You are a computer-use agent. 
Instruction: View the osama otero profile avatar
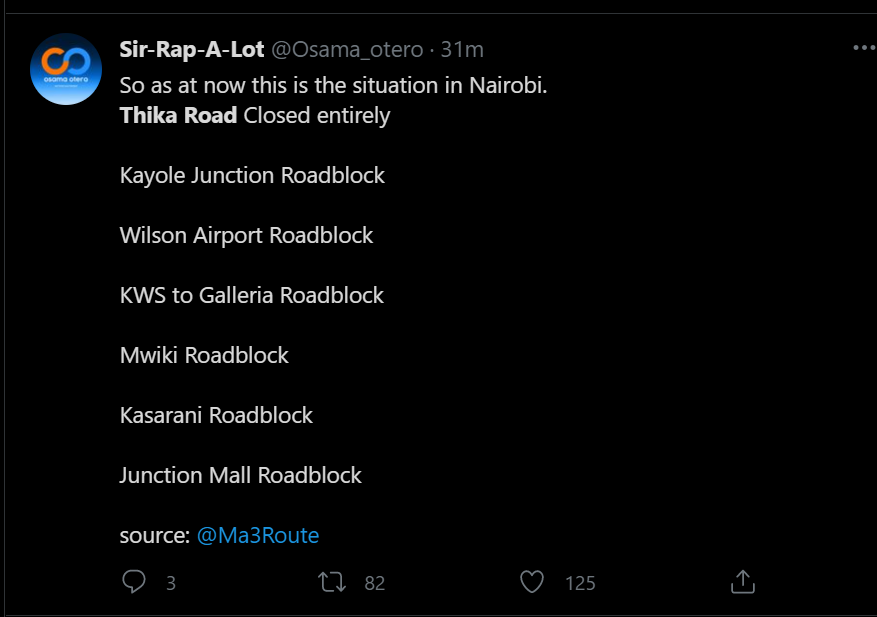66,69
